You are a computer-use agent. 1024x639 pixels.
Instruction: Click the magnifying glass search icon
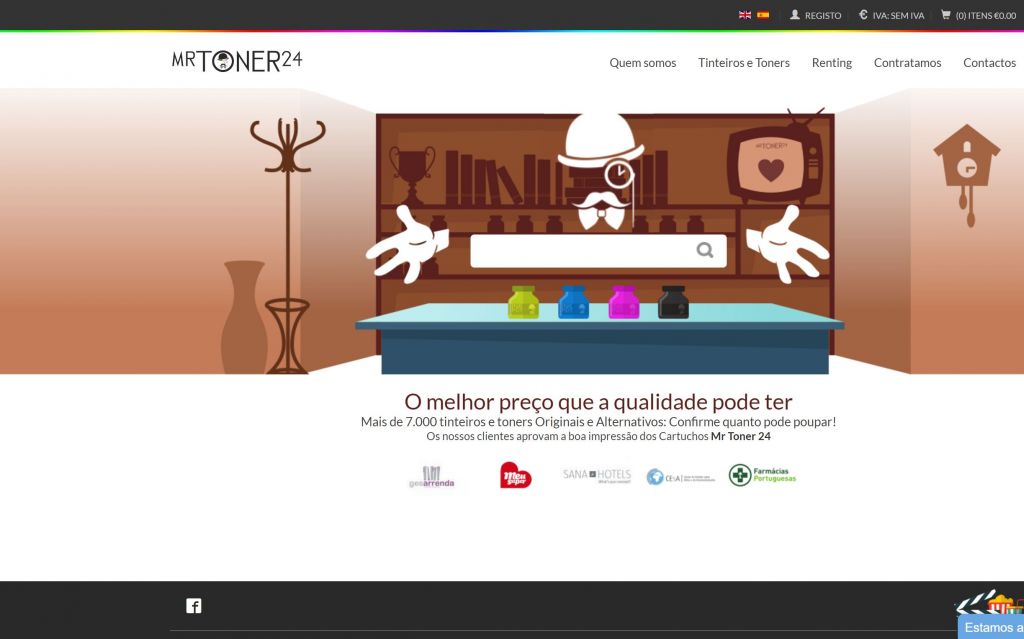click(705, 250)
